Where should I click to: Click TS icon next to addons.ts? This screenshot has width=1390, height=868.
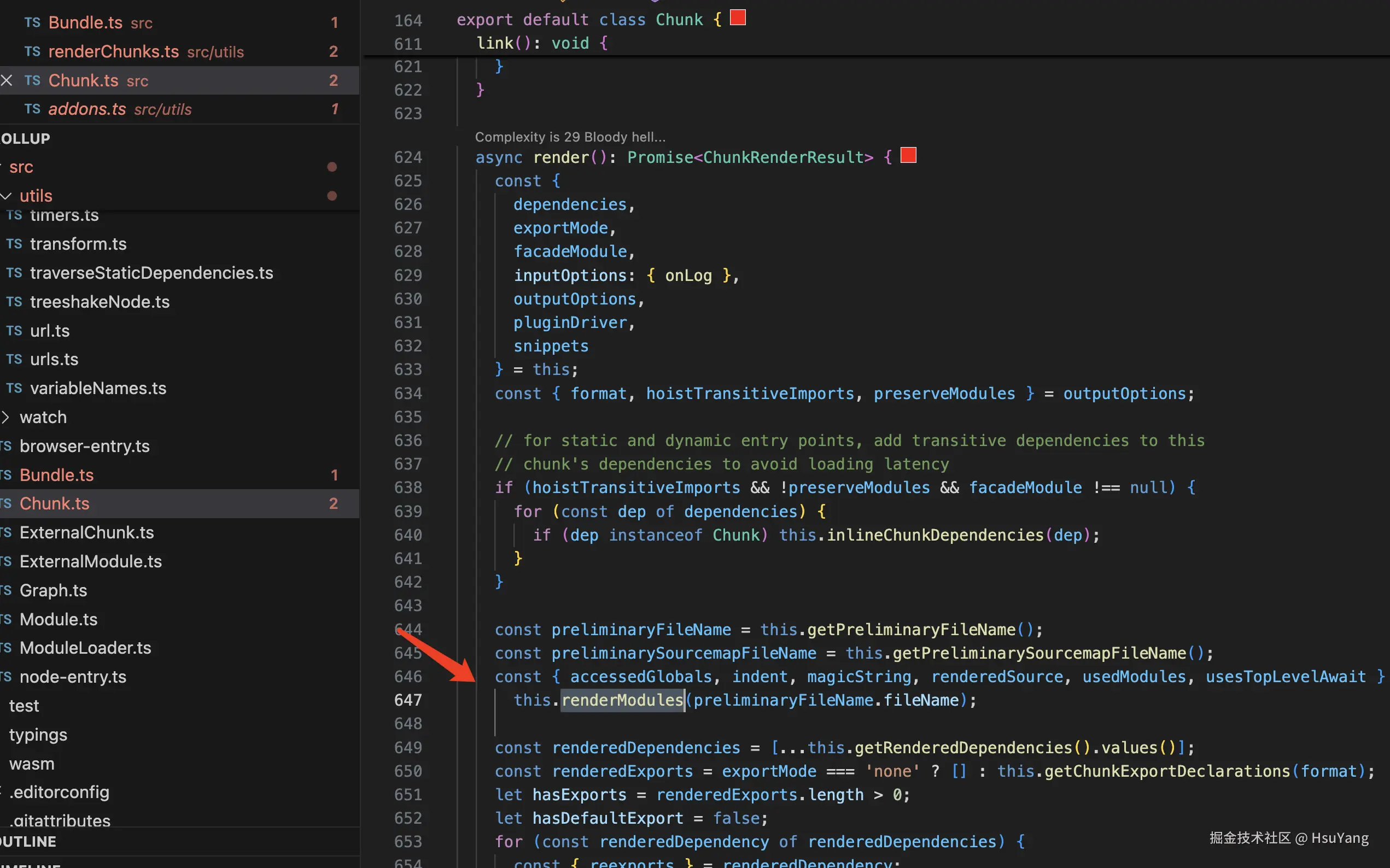[32, 109]
